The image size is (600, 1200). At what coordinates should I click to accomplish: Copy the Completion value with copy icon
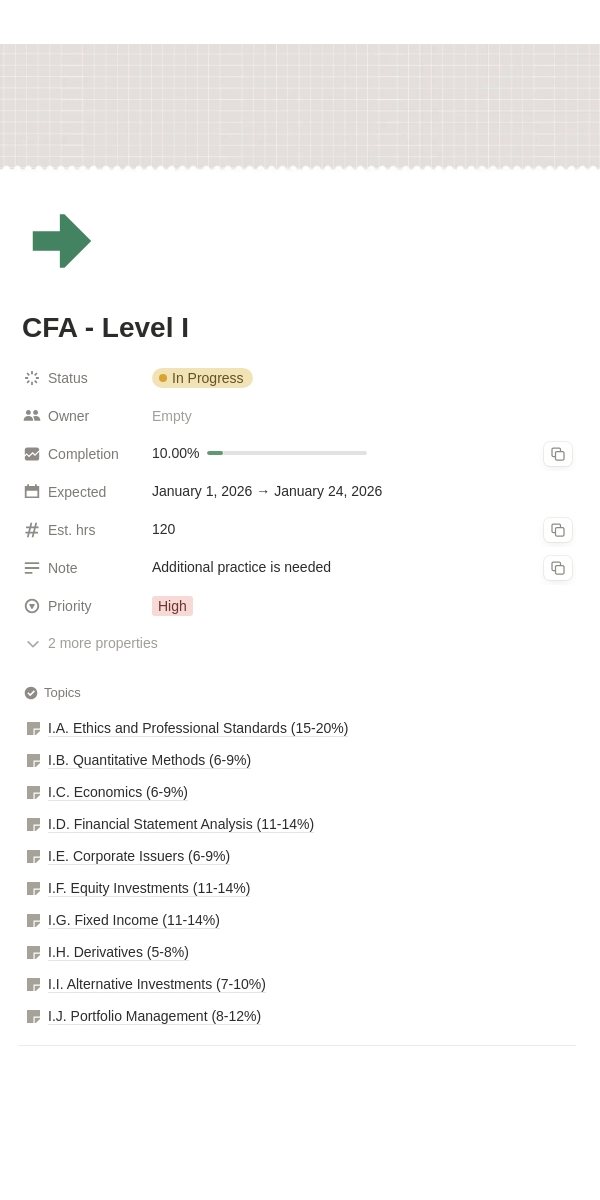558,454
